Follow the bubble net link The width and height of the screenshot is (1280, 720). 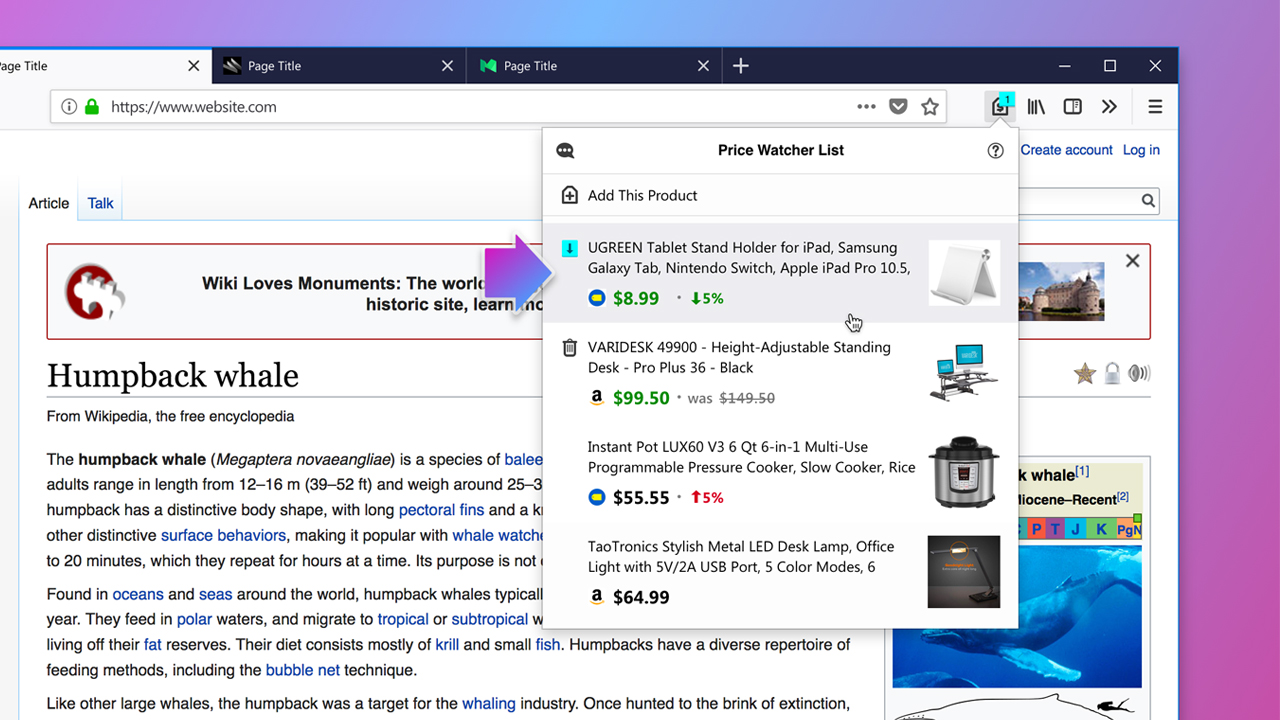[x=303, y=670]
